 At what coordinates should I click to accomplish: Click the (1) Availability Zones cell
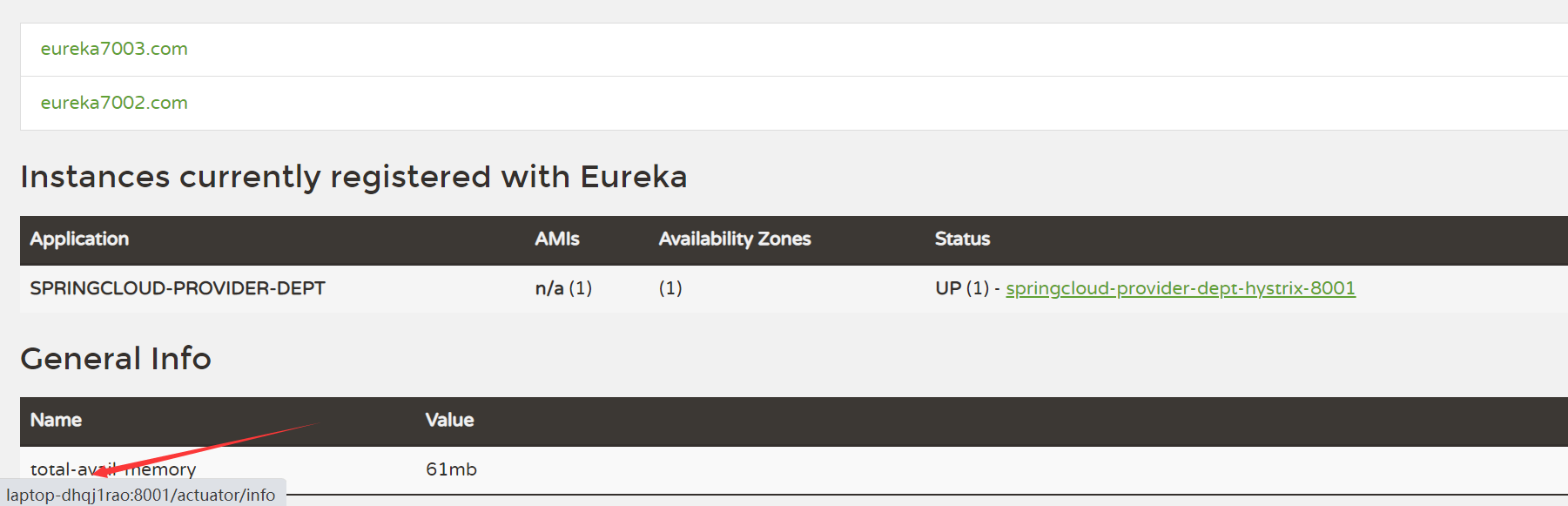670,288
